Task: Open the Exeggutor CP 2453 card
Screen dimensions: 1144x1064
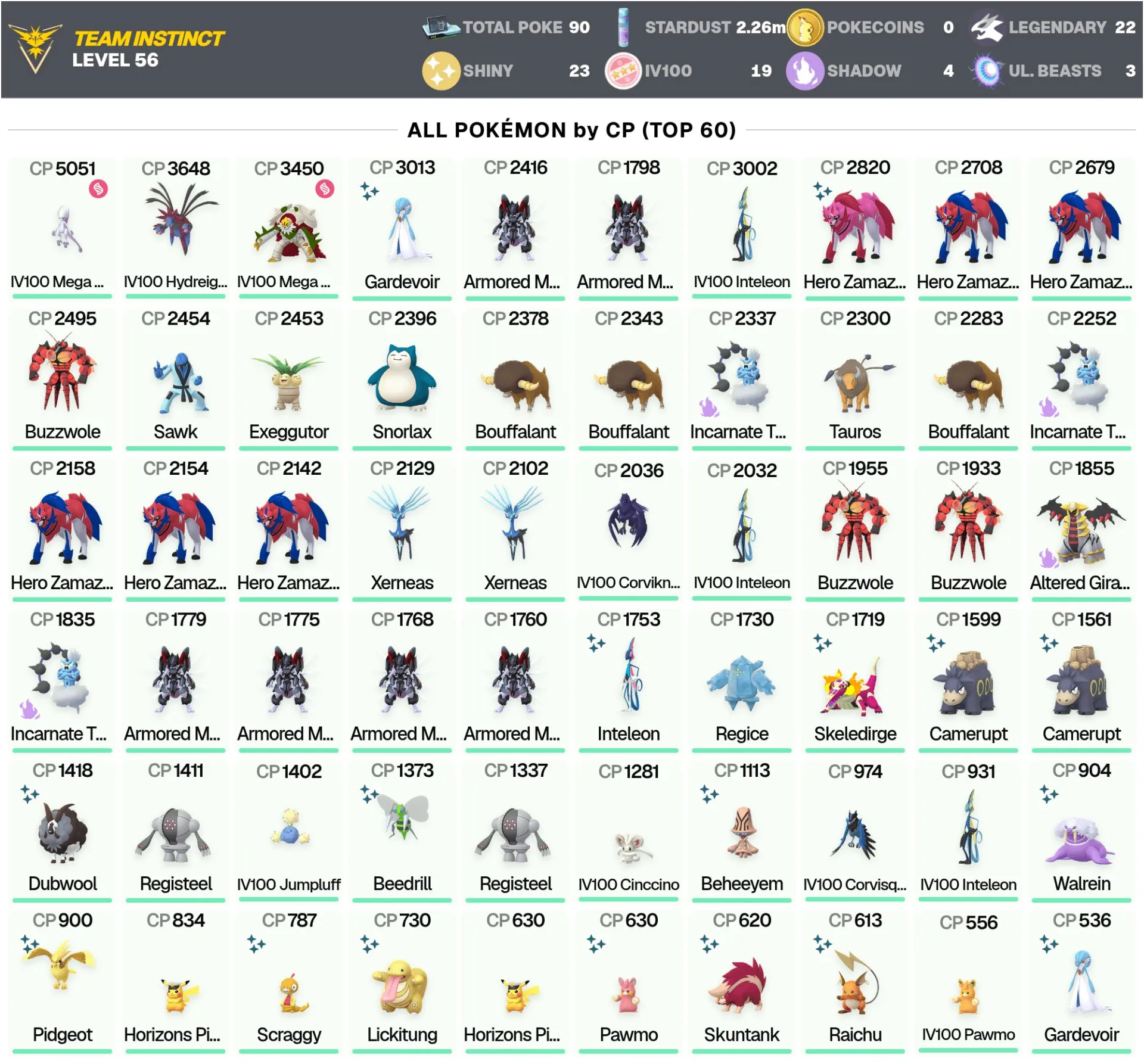Action: click(289, 379)
